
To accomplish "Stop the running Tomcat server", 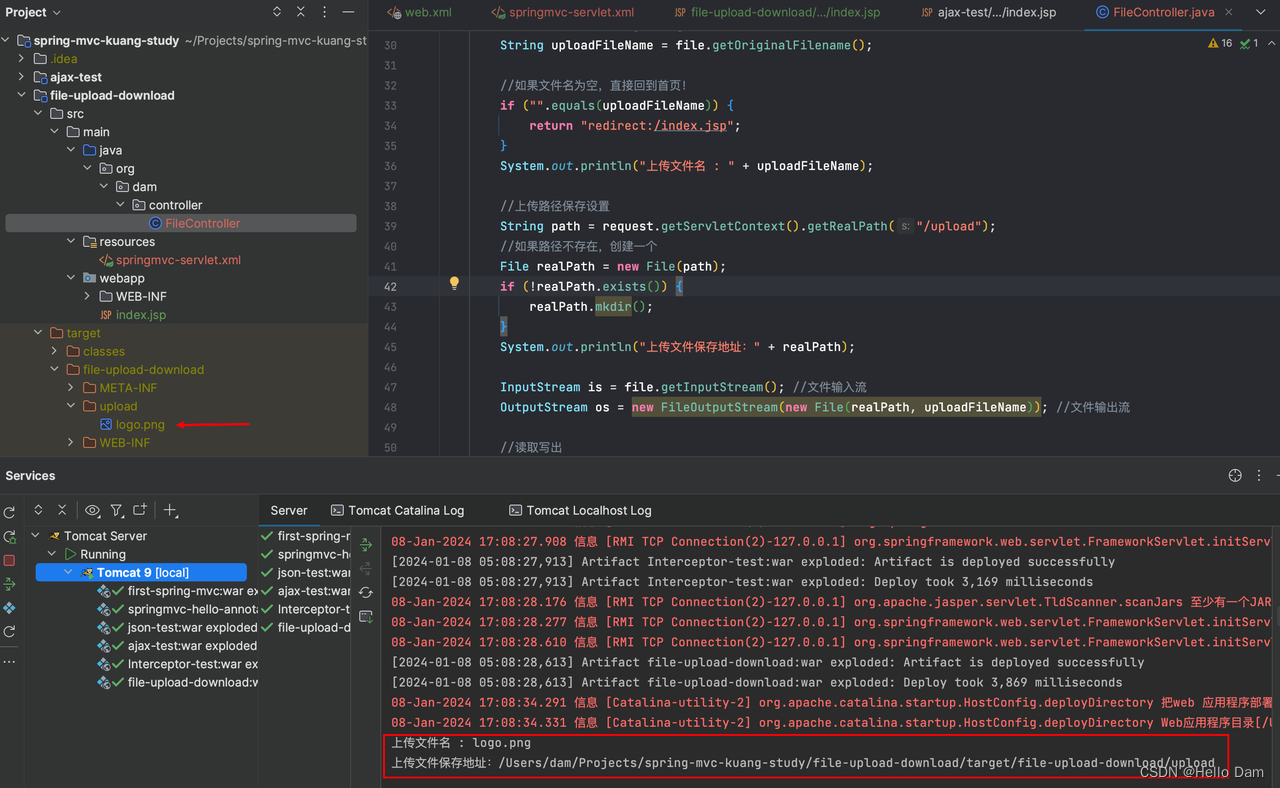I will [x=9, y=561].
